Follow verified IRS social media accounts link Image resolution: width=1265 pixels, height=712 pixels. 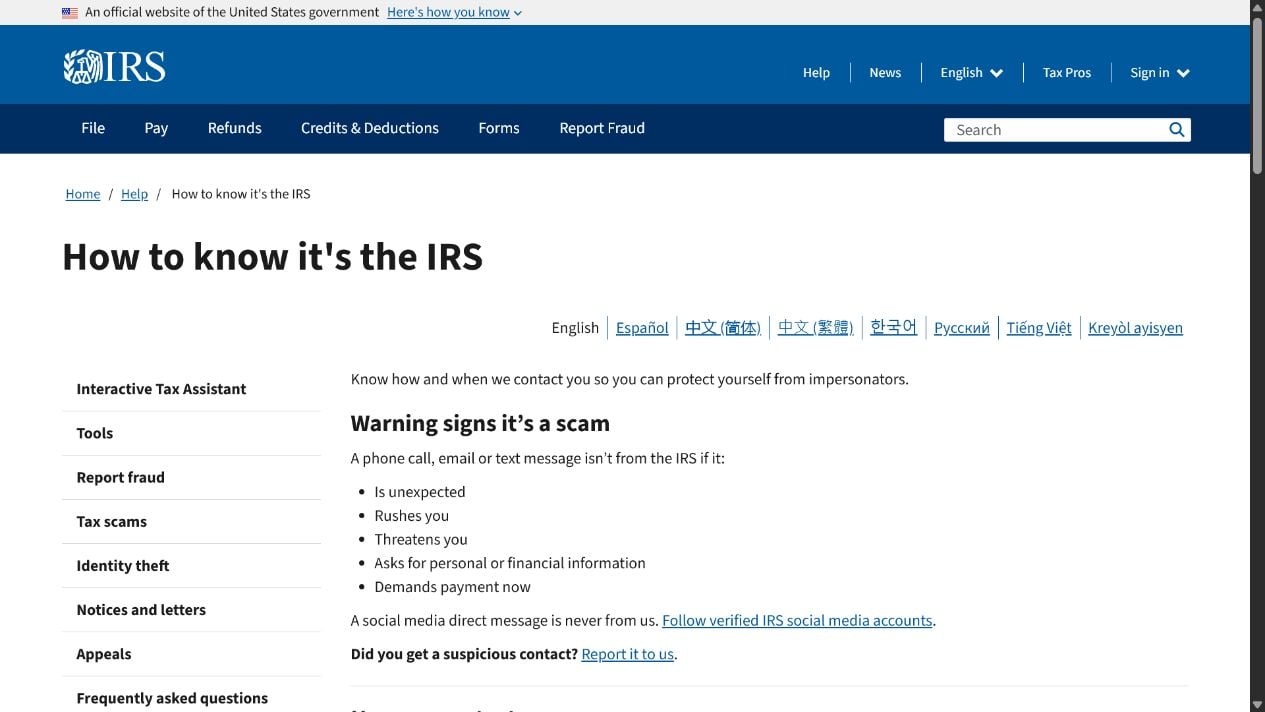tap(797, 620)
